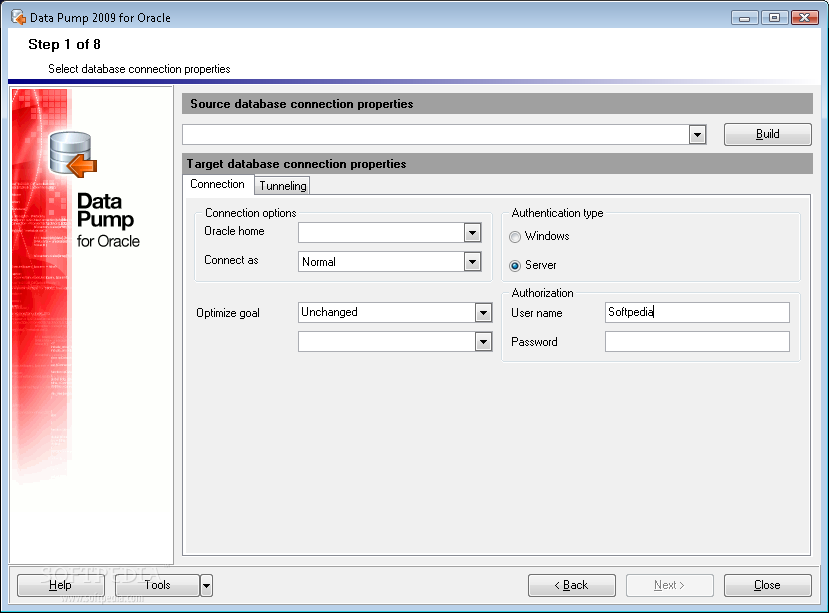Click the source connection string text field
The width and height of the screenshot is (829, 613).
point(436,135)
